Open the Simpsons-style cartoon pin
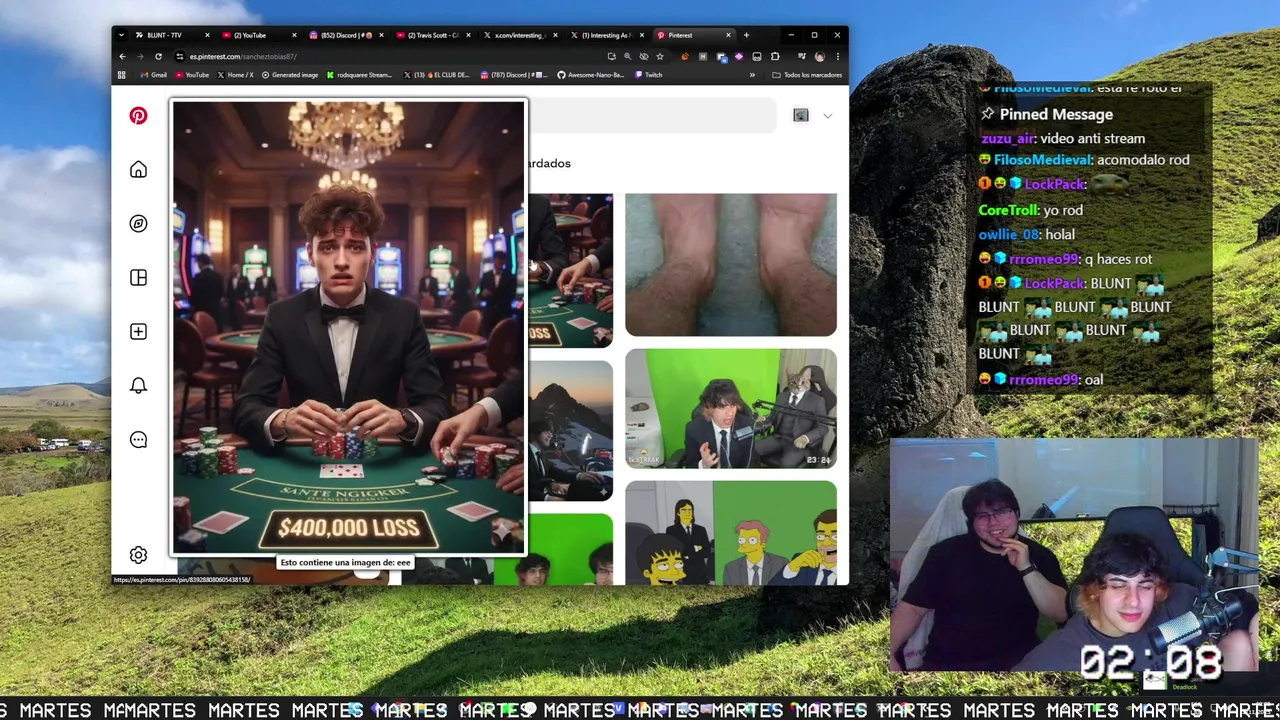This screenshot has height=720, width=1280. point(731,533)
